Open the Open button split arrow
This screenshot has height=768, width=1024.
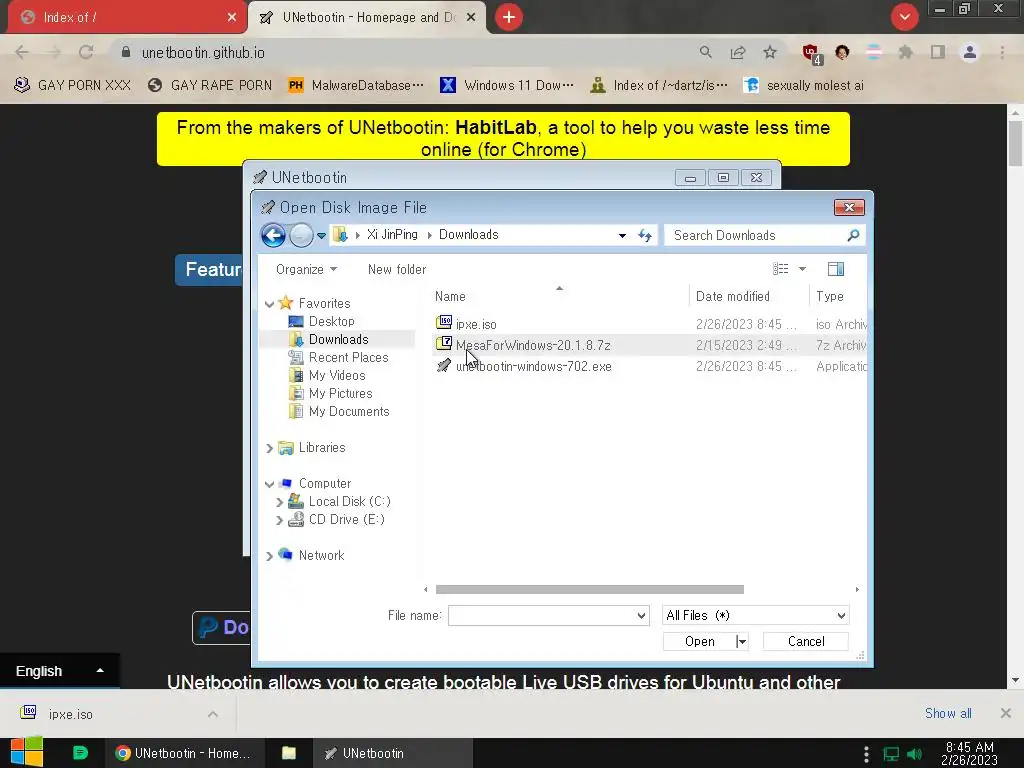point(742,641)
